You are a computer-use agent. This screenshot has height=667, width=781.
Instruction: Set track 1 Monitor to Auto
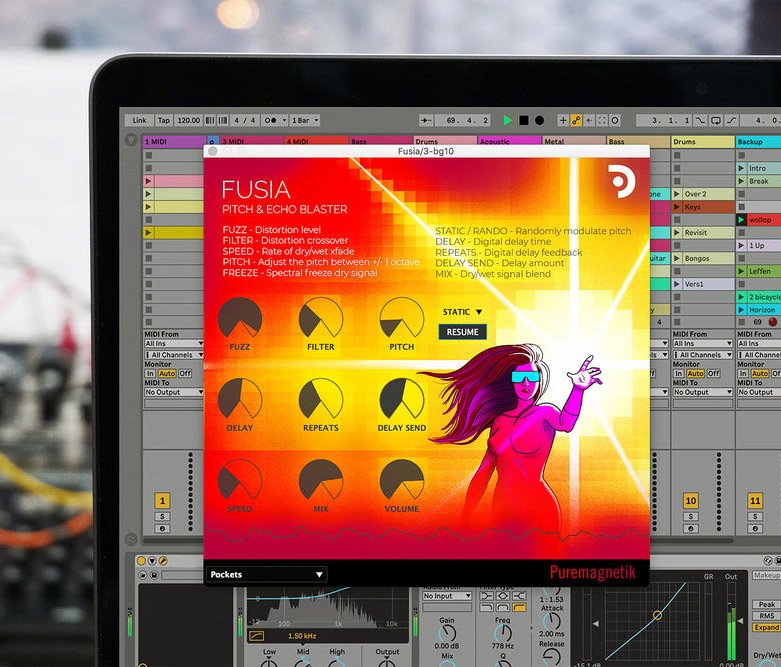tap(167, 373)
